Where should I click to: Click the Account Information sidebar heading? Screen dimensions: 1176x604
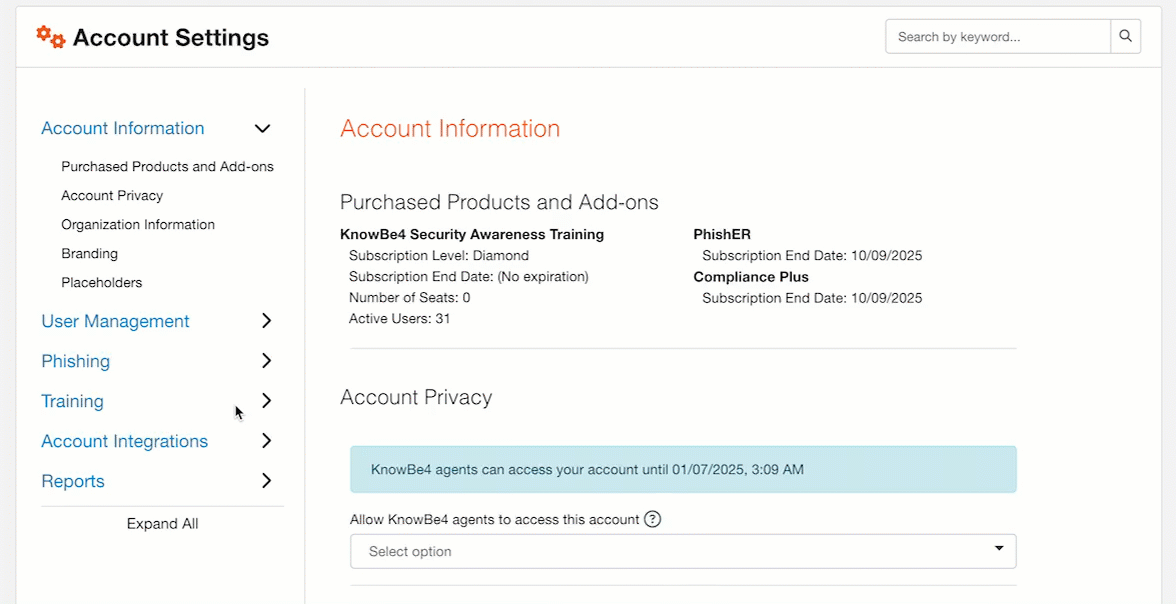[123, 128]
